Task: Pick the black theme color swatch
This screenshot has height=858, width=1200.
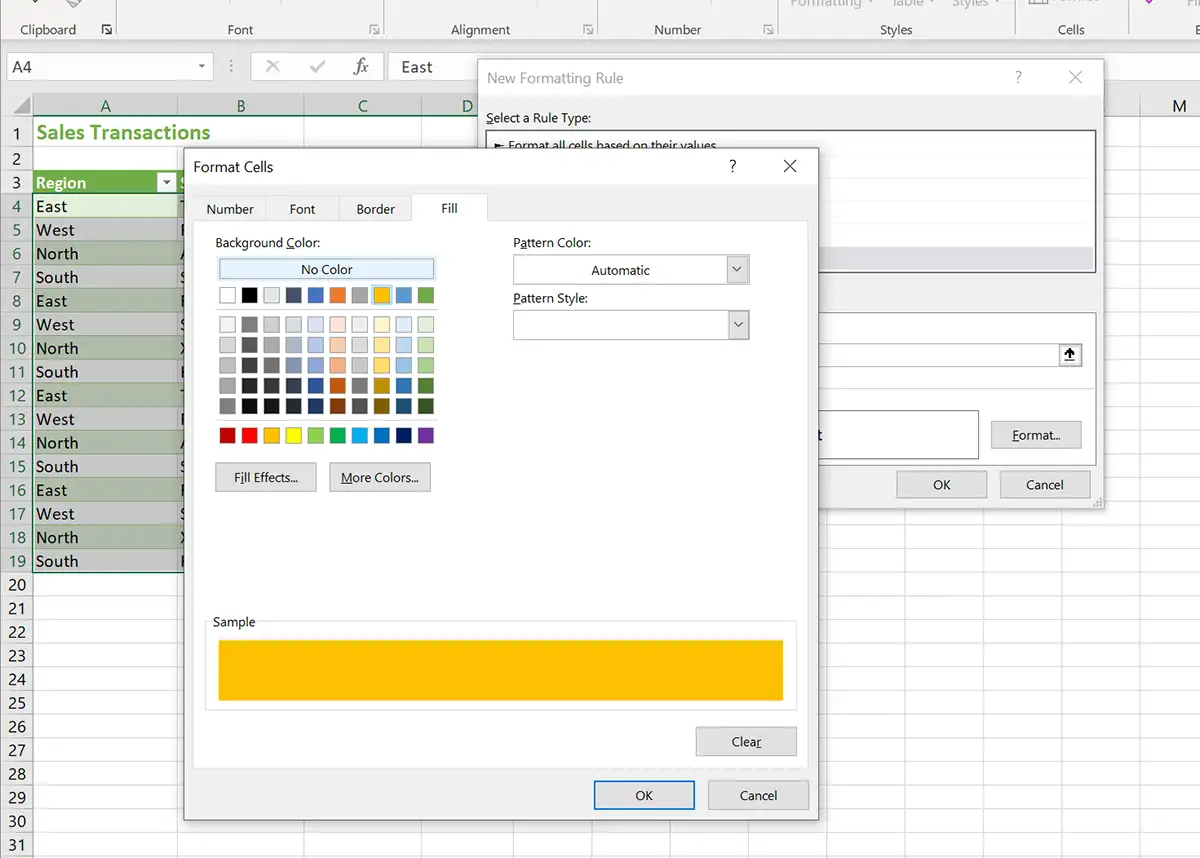Action: pyautogui.click(x=250, y=295)
